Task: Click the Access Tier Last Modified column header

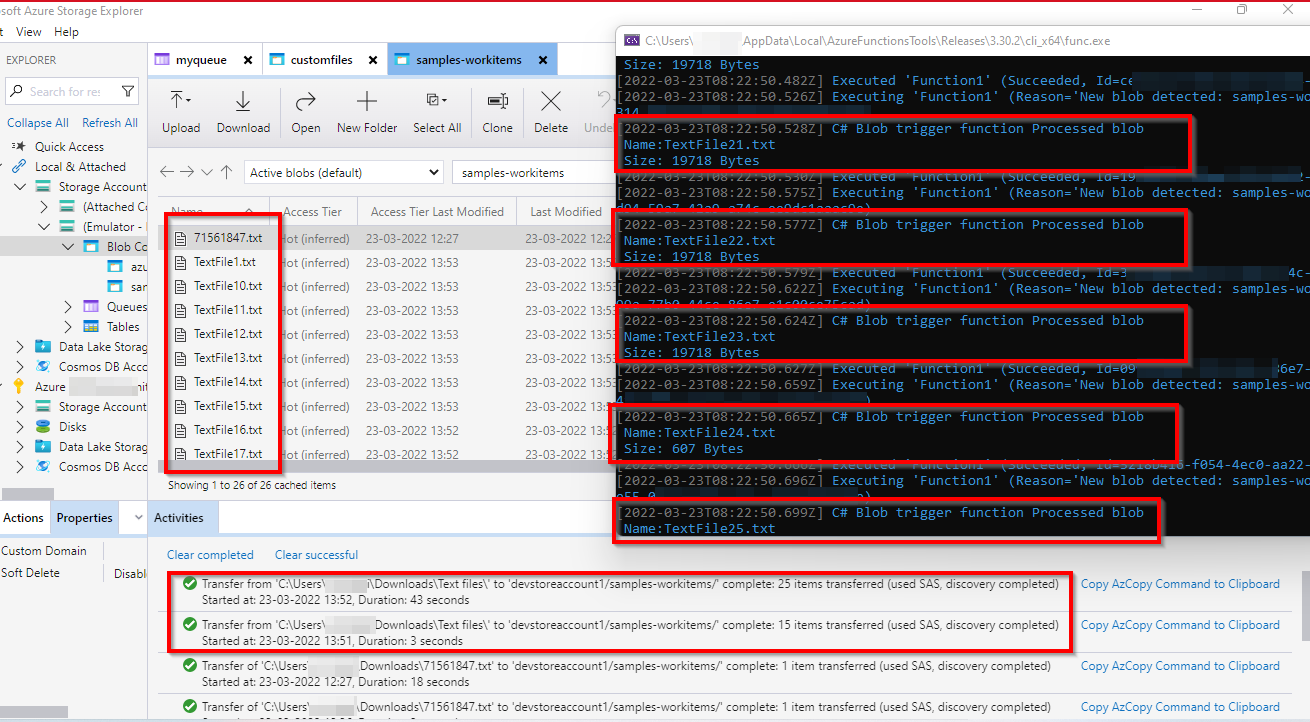Action: [x=437, y=212]
